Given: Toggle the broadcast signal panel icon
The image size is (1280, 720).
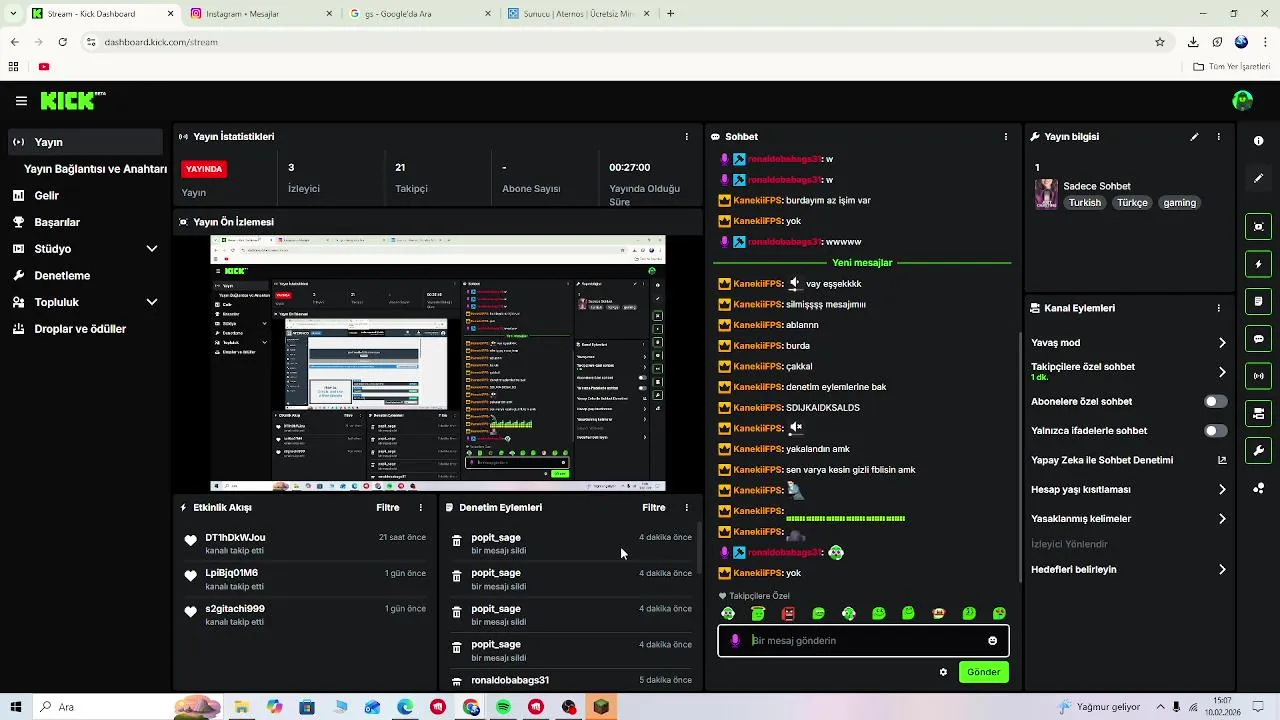Looking at the screenshot, I should click(1258, 376).
